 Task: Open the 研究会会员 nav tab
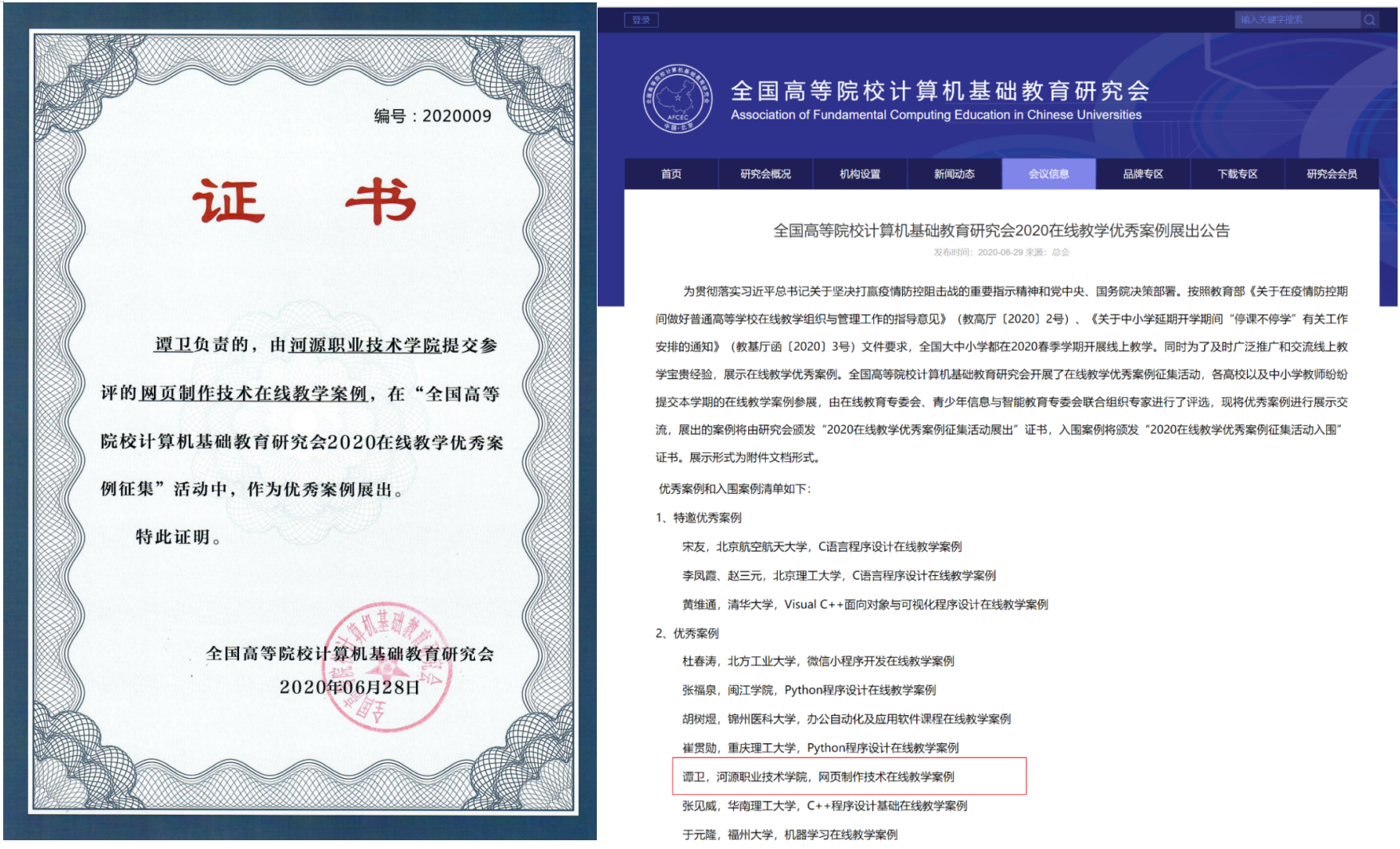[1332, 174]
